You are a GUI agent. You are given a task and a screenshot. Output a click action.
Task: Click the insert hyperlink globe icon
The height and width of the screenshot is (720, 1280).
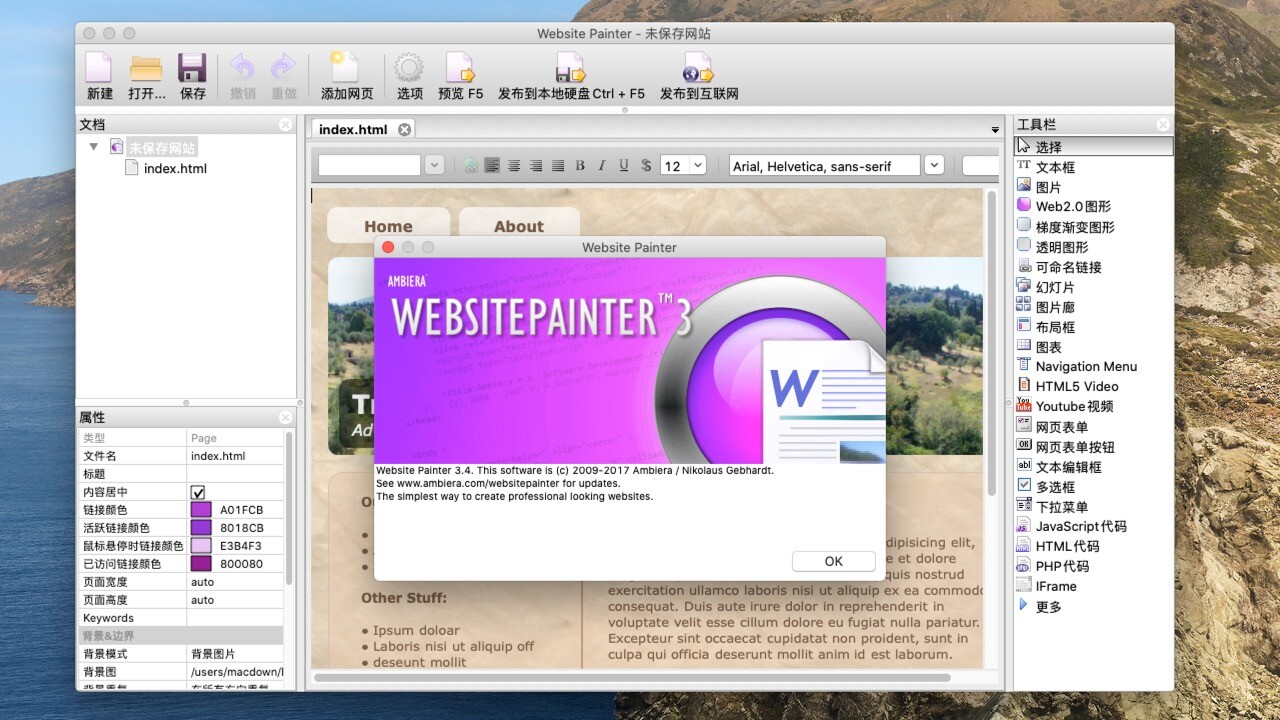pos(470,166)
